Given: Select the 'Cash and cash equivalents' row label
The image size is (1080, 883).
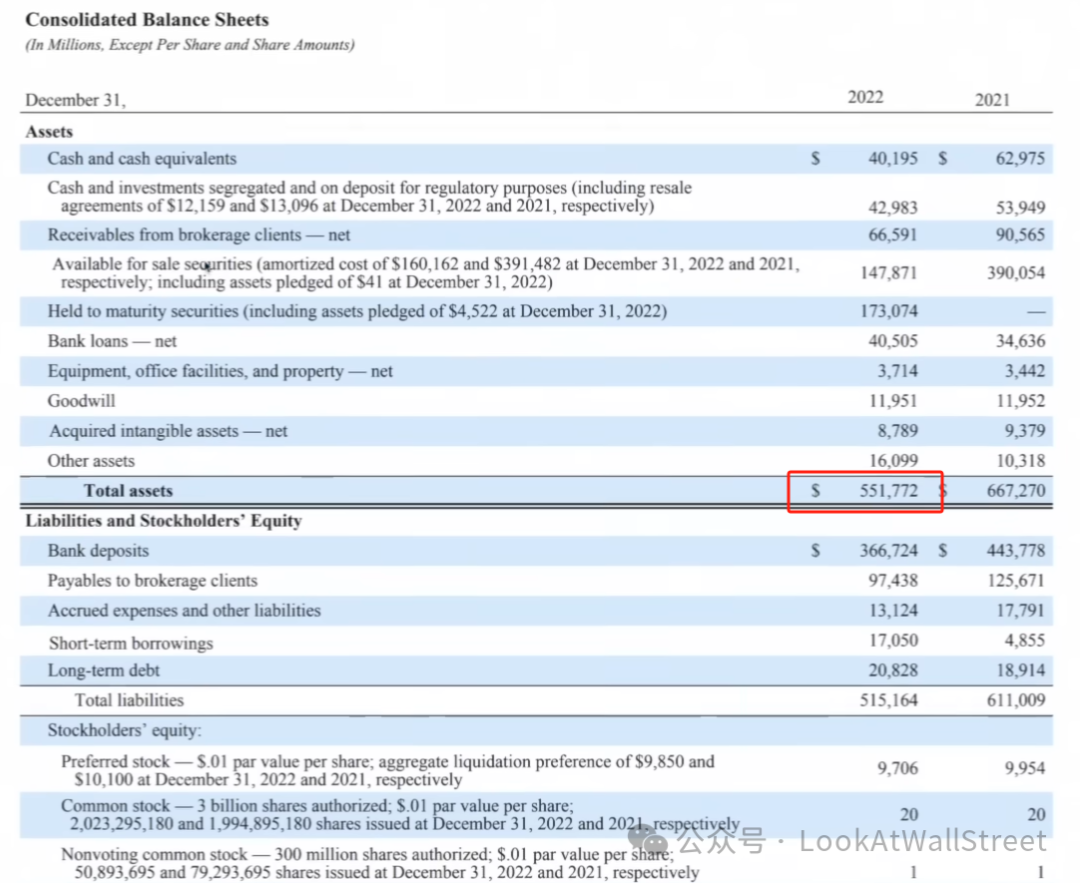Looking at the screenshot, I should point(142,158).
